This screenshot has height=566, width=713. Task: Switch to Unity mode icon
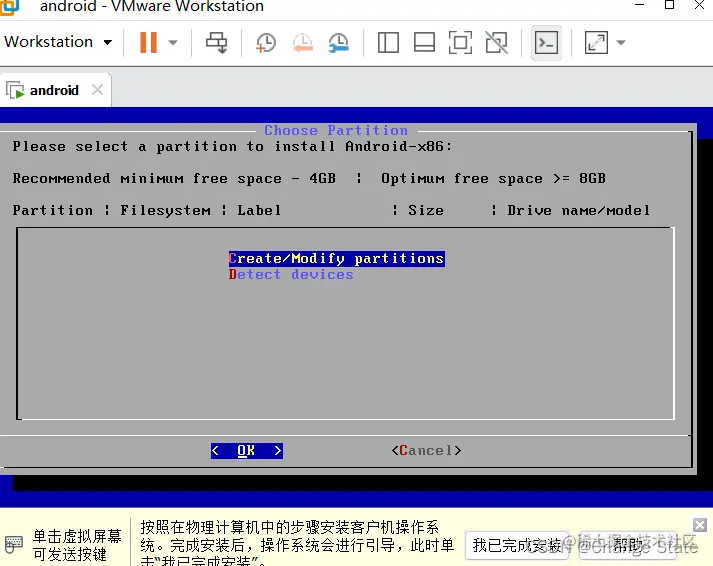[x=496, y=43]
